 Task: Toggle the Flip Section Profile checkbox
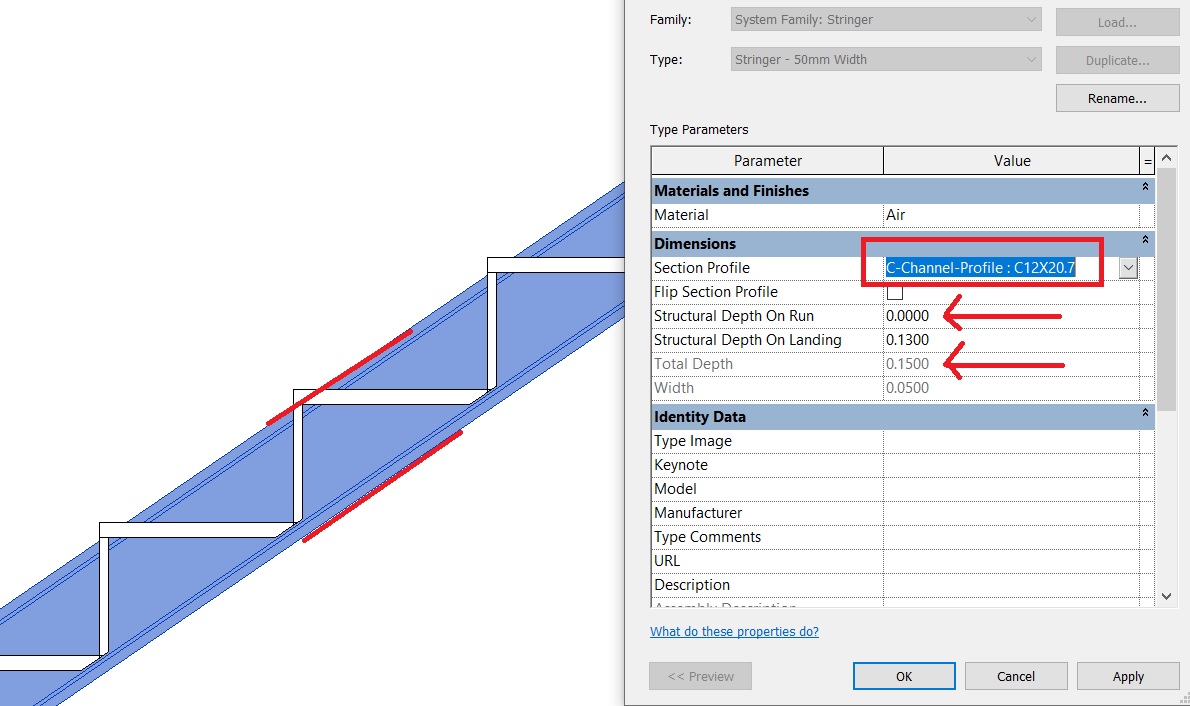click(895, 291)
